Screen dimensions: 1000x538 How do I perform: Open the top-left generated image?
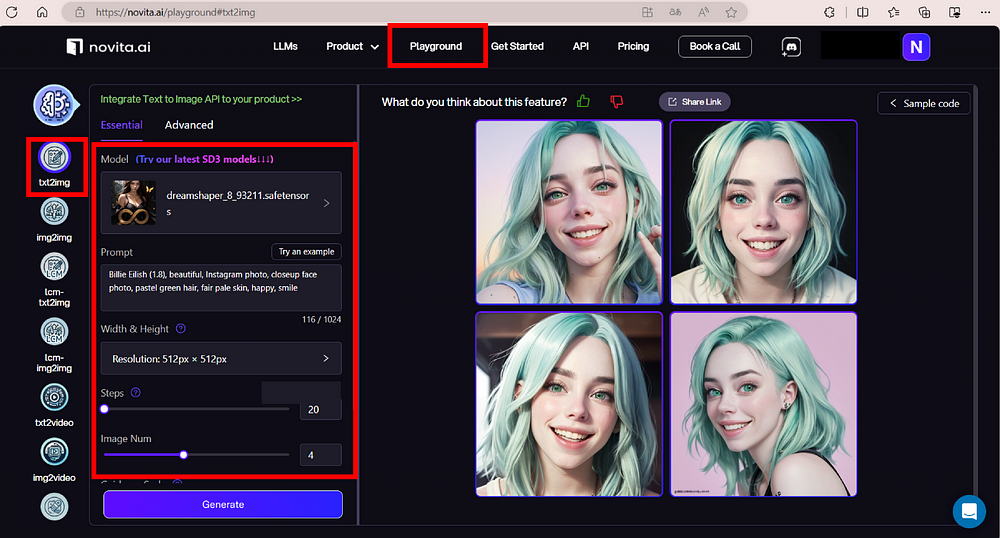(x=569, y=212)
